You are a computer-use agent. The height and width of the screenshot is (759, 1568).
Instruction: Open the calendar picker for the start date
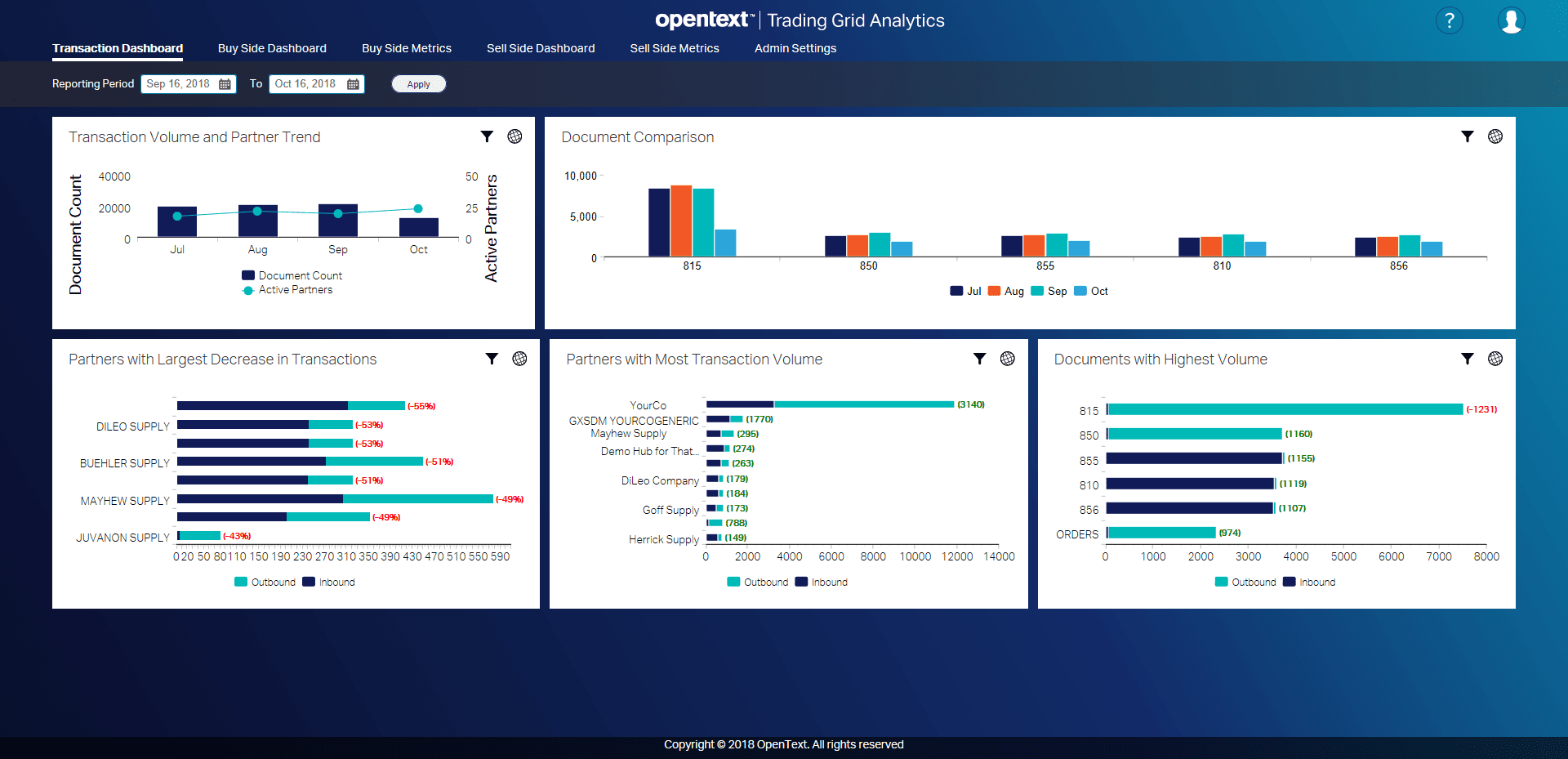click(x=225, y=83)
